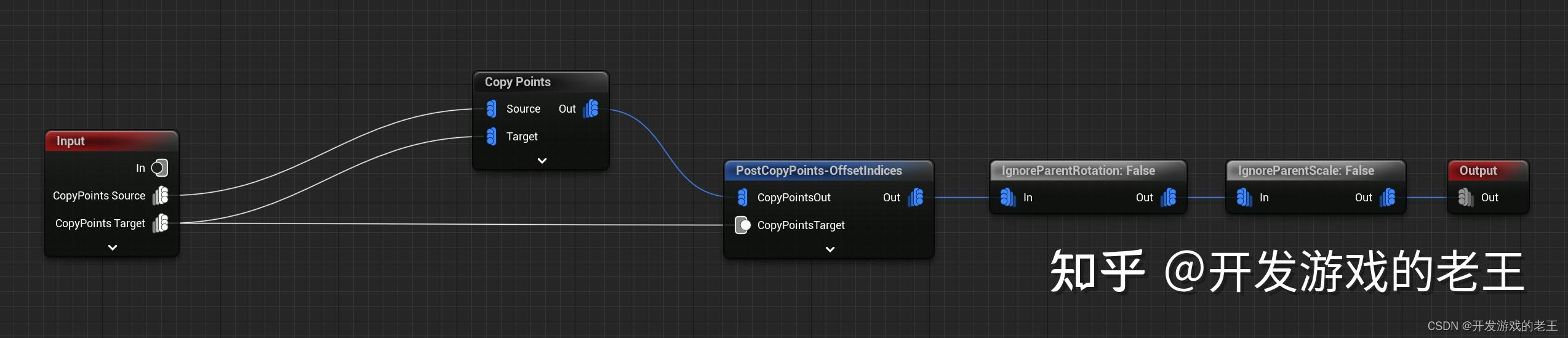Click the Output node's Out pin
This screenshot has width=1568, height=338.
(1465, 198)
